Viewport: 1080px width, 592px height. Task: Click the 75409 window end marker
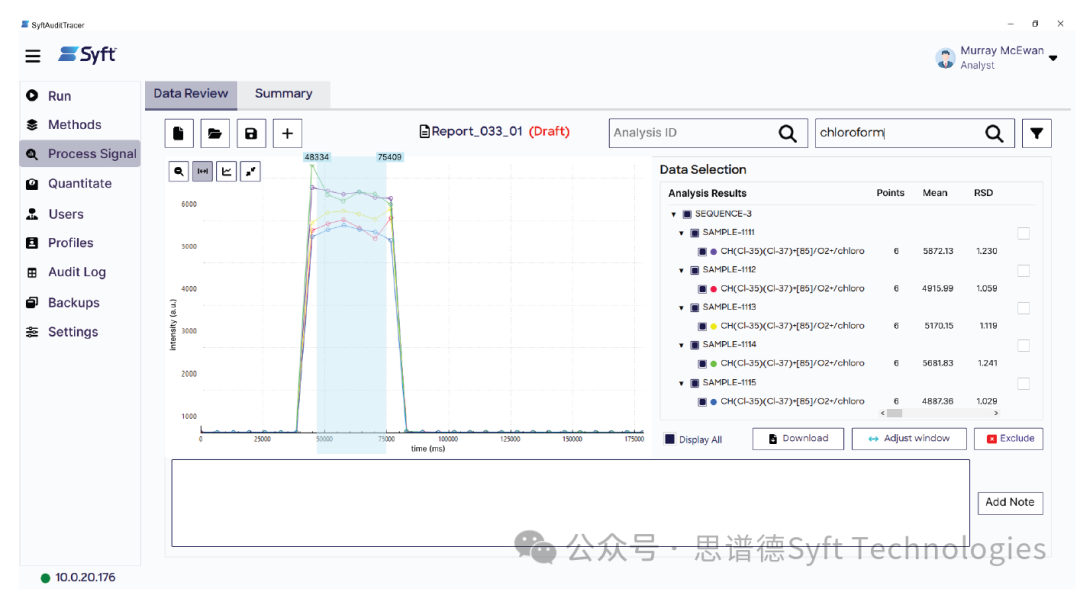click(389, 157)
